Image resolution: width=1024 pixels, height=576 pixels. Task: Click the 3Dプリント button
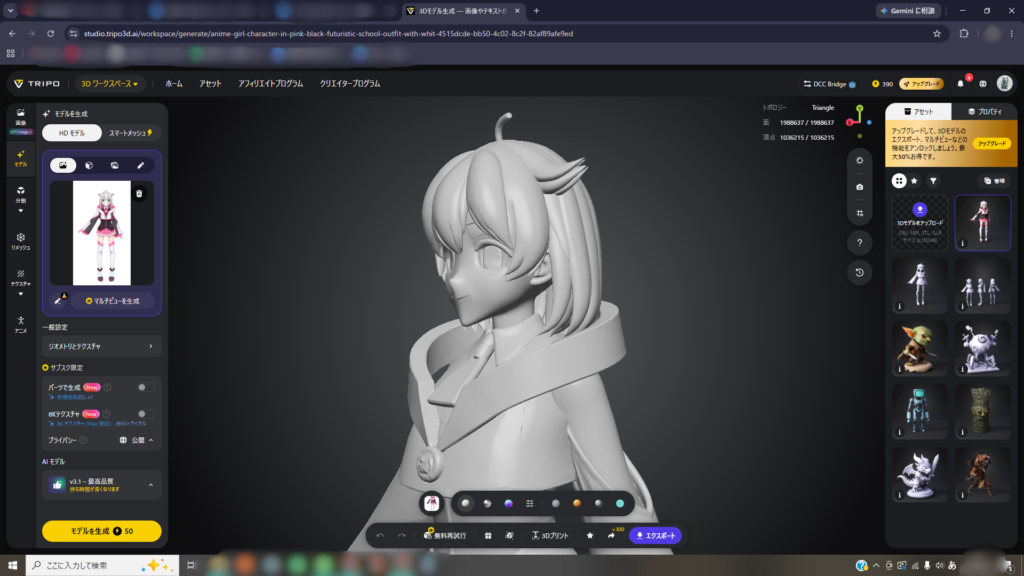549,536
